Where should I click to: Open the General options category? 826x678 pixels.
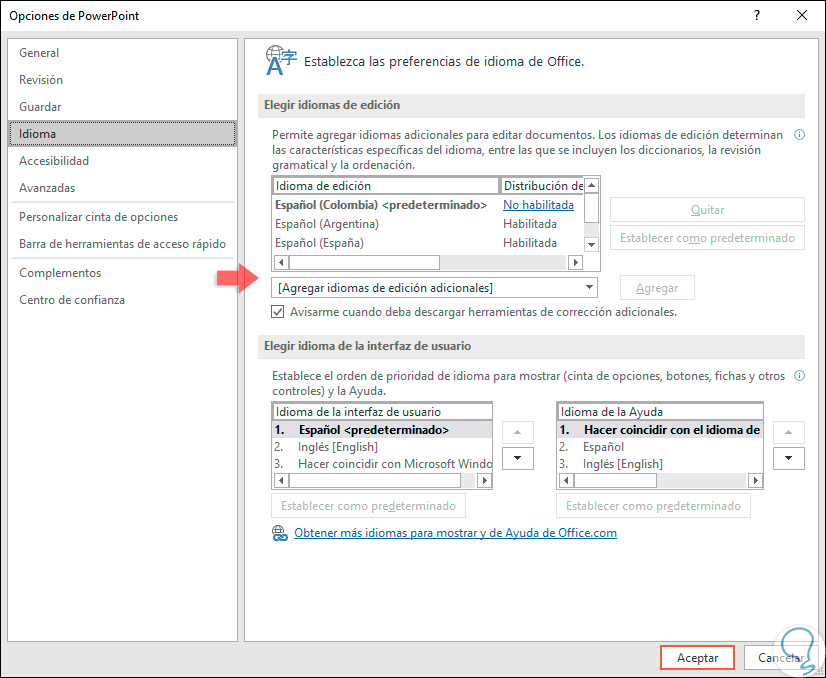pyautogui.click(x=122, y=53)
